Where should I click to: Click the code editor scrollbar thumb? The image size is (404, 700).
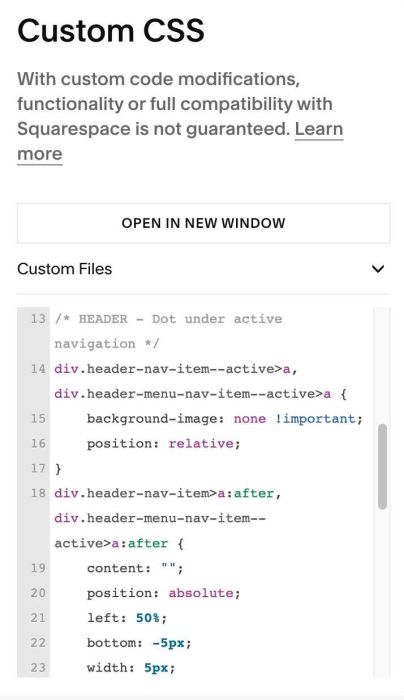point(382,467)
